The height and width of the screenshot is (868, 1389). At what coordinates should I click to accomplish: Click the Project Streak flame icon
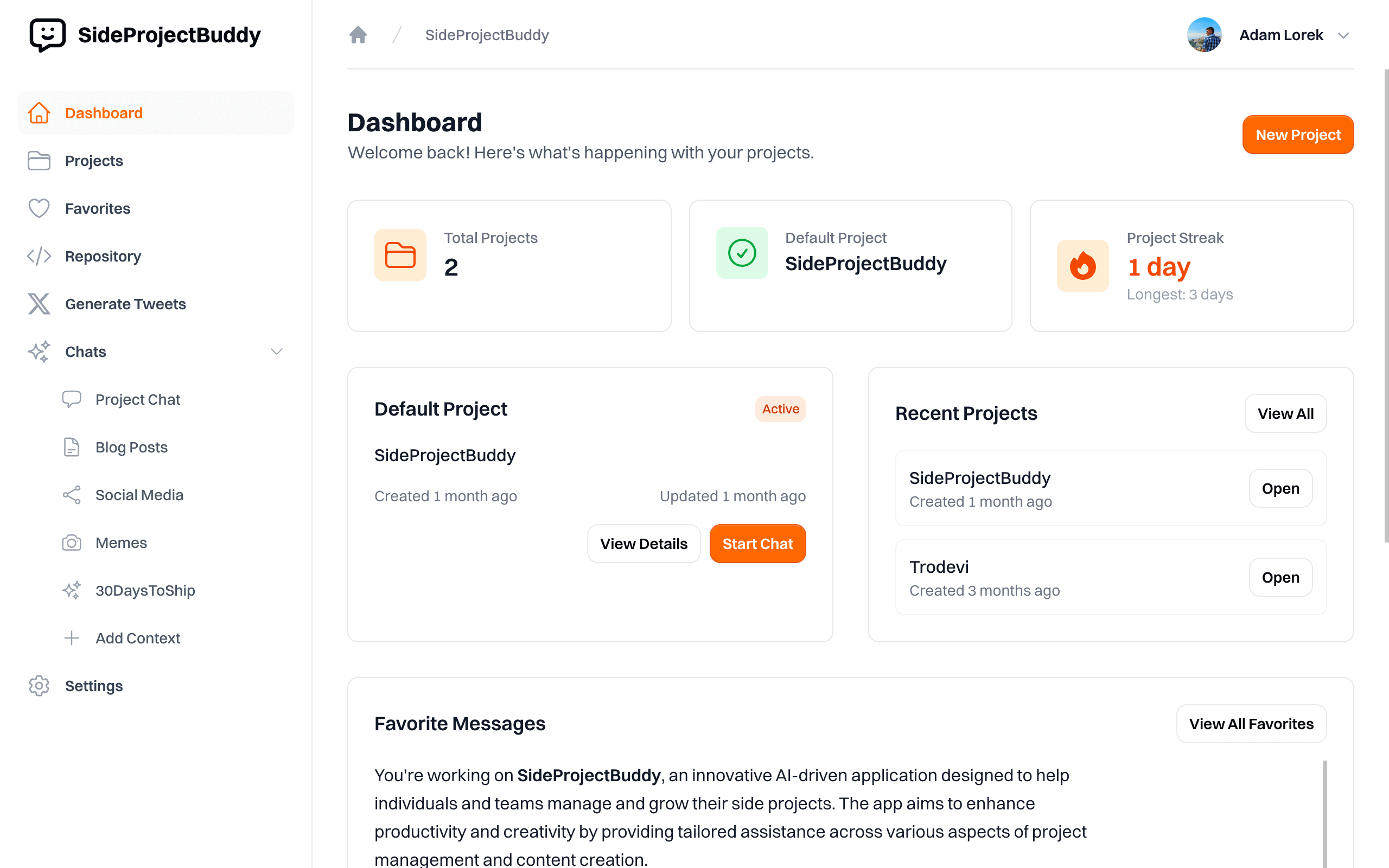pos(1082,266)
